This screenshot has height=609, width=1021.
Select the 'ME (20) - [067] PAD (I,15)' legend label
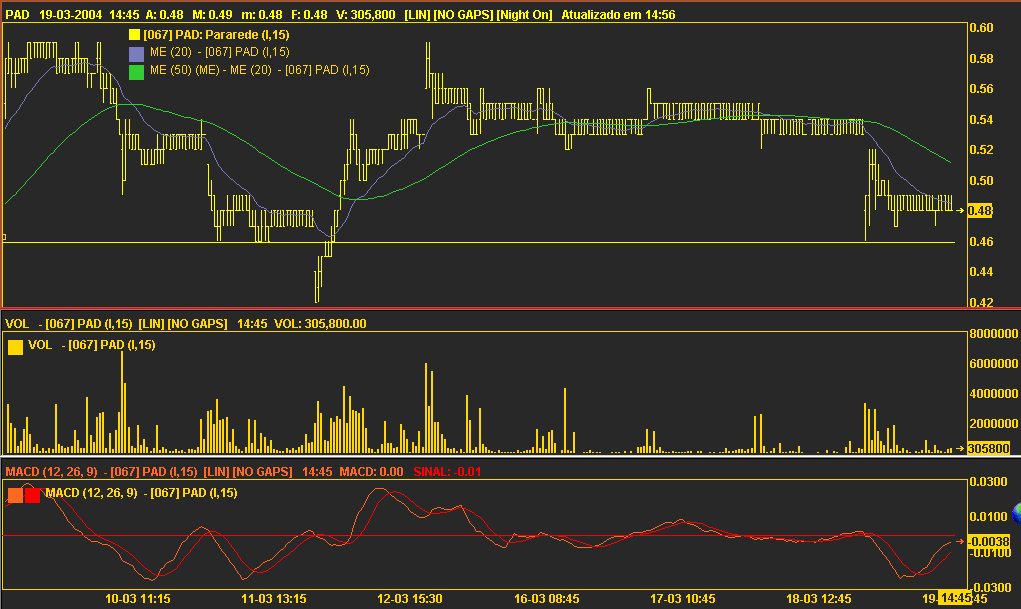[219, 52]
